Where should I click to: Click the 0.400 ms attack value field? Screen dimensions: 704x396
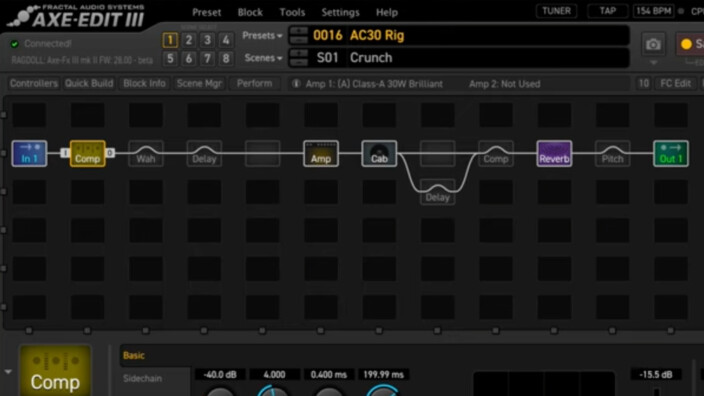coord(329,374)
